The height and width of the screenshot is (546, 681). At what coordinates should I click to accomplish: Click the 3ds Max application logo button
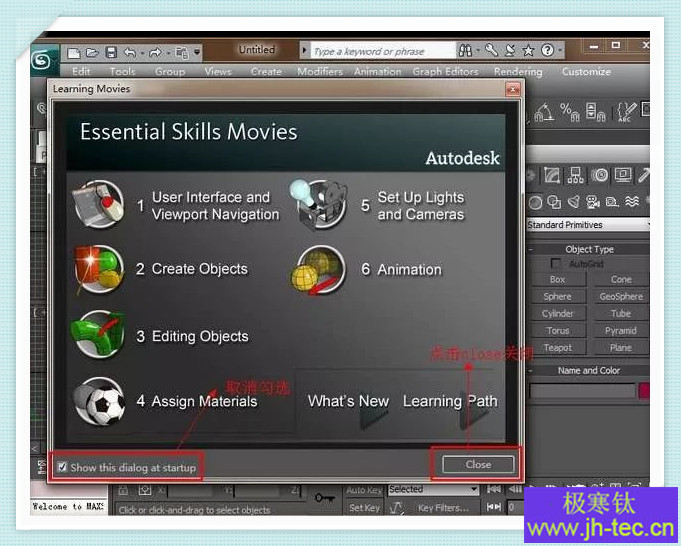click(43, 60)
